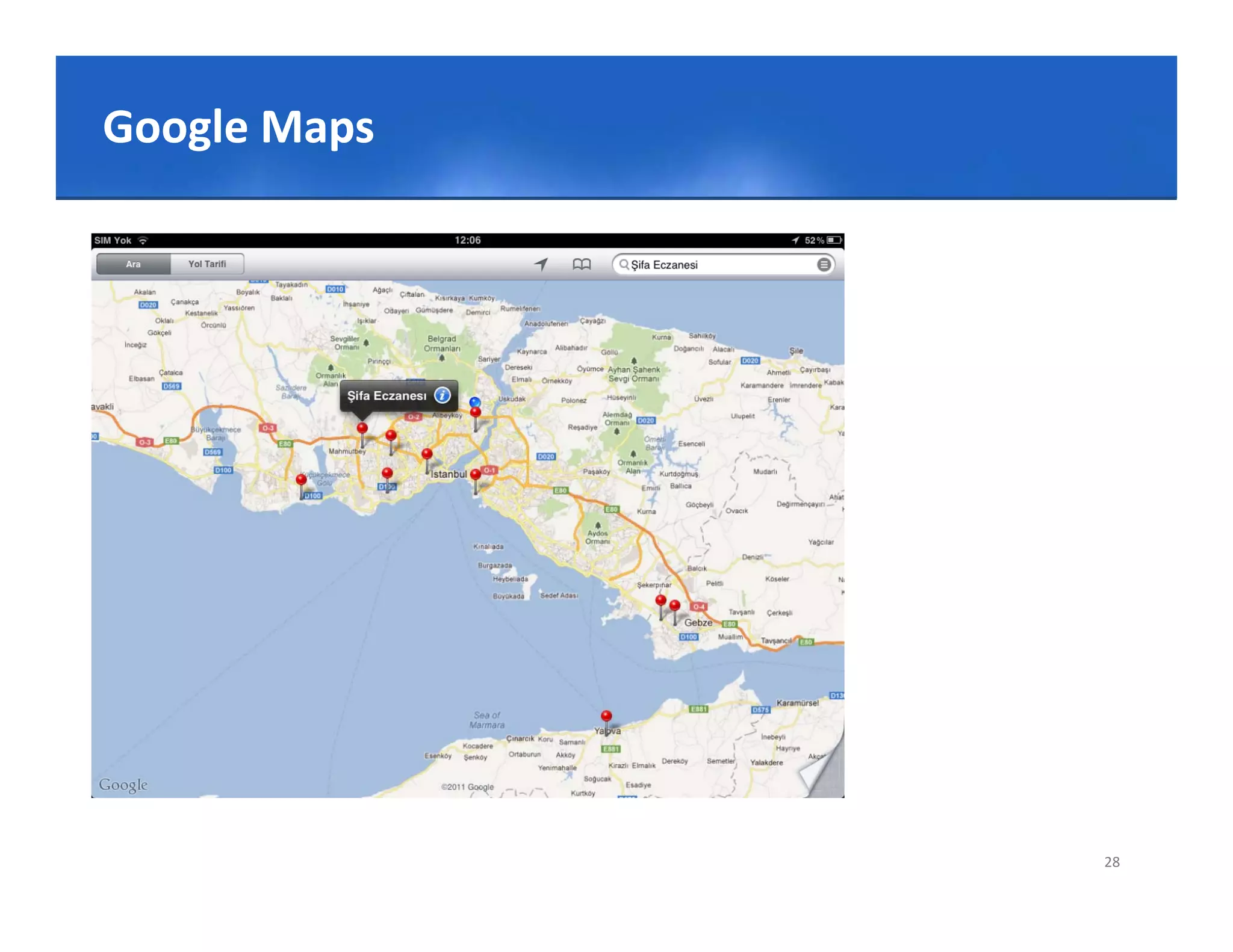Screen dimensions: 1233x952
Task: Tap the battery indicator icon
Action: pos(834,240)
